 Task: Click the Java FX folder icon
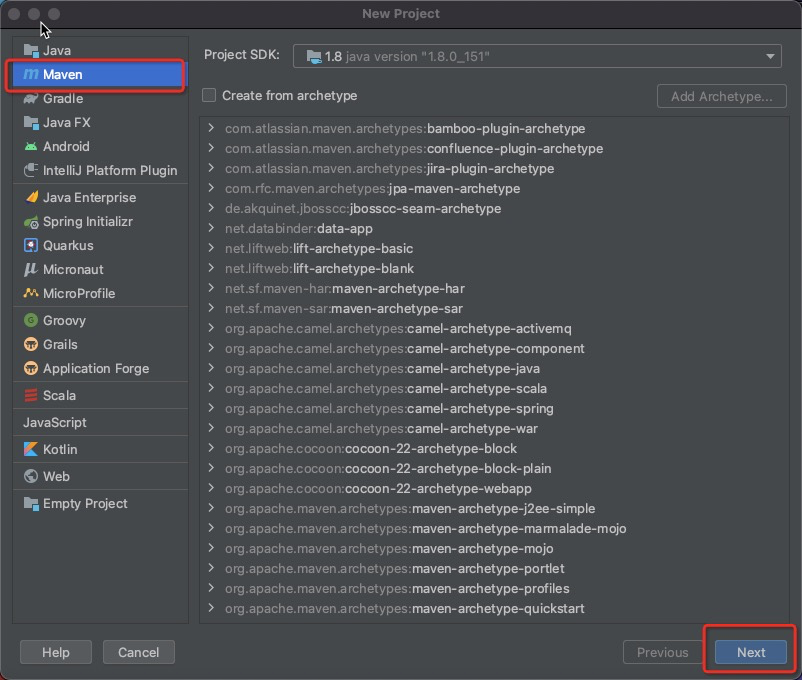click(31, 122)
